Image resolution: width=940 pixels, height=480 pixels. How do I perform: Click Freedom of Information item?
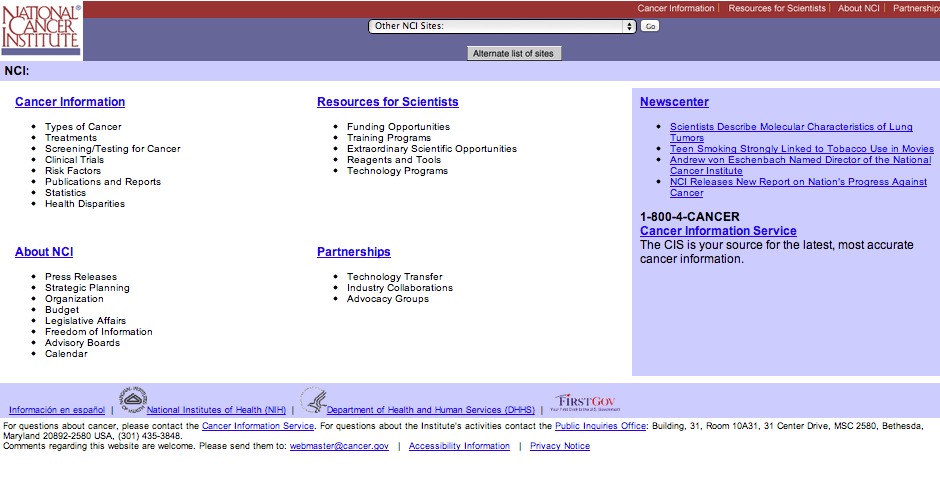click(x=99, y=332)
